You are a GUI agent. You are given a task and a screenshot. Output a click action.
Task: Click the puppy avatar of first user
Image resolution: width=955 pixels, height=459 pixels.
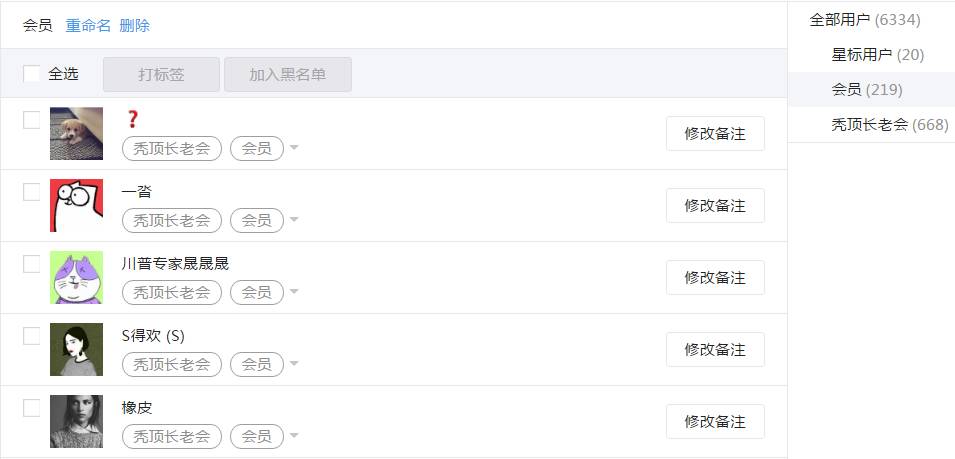tap(76, 133)
